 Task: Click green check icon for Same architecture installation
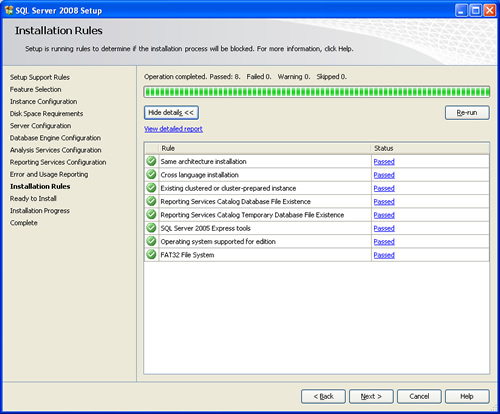pos(151,161)
